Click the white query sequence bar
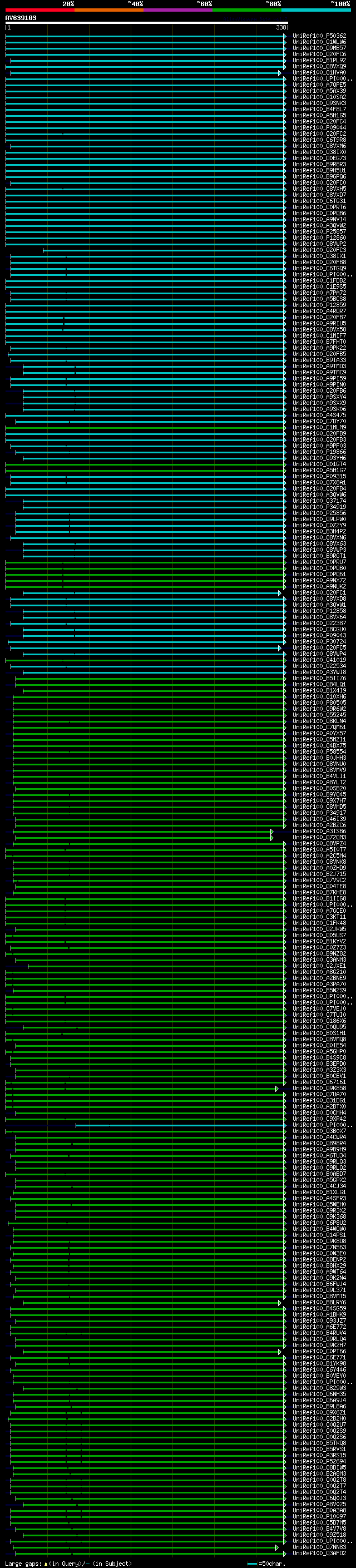The image size is (356, 1568). (x=147, y=22)
